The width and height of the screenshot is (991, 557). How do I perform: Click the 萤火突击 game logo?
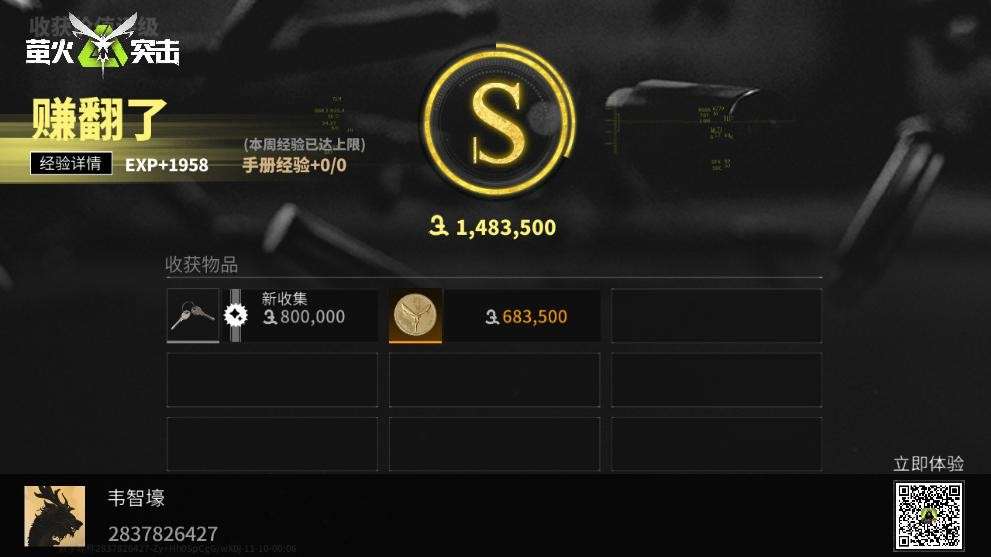pyautogui.click(x=102, y=44)
